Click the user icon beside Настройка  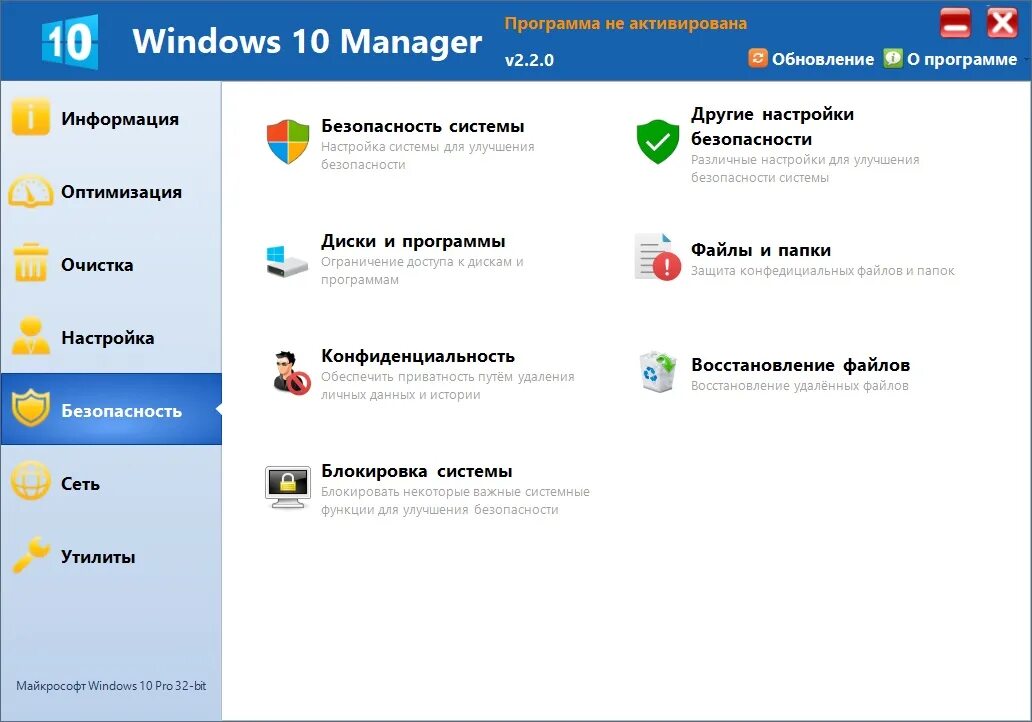point(30,336)
